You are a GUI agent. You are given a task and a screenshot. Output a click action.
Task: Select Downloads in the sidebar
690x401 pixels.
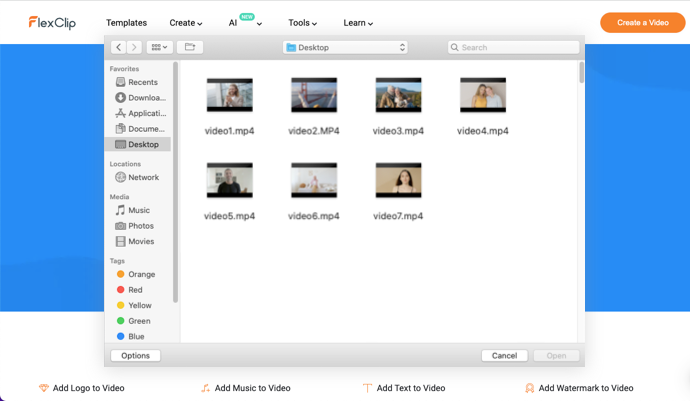tap(138, 98)
